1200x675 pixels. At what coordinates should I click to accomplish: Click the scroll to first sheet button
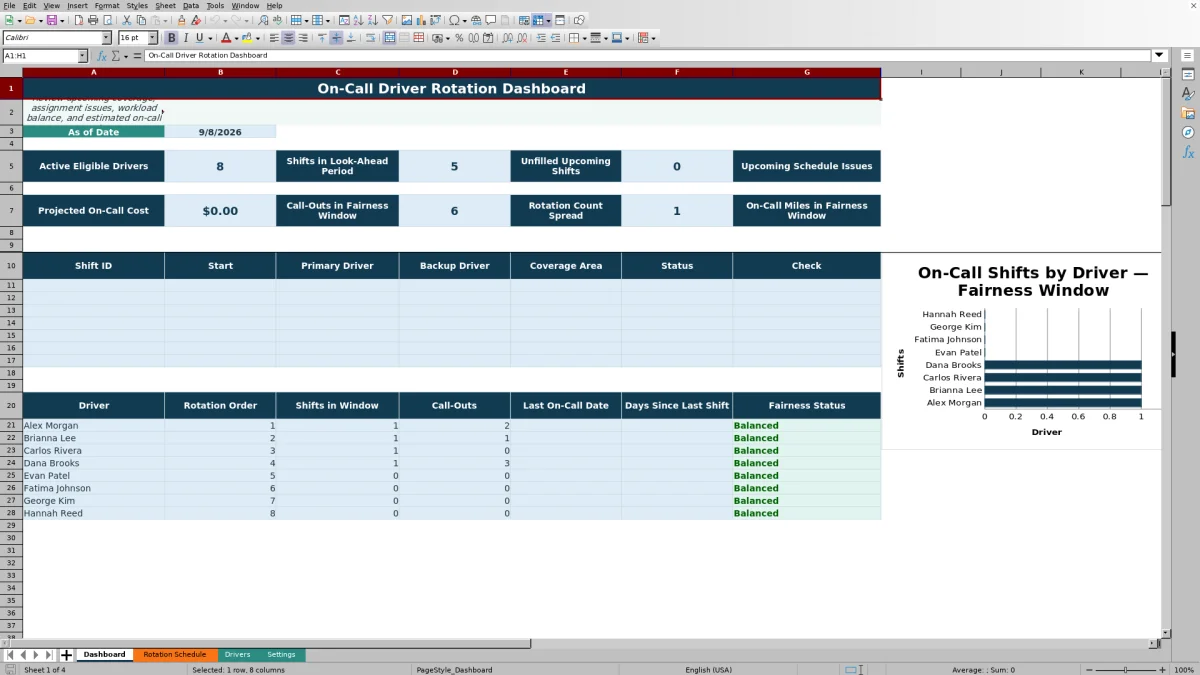point(10,655)
